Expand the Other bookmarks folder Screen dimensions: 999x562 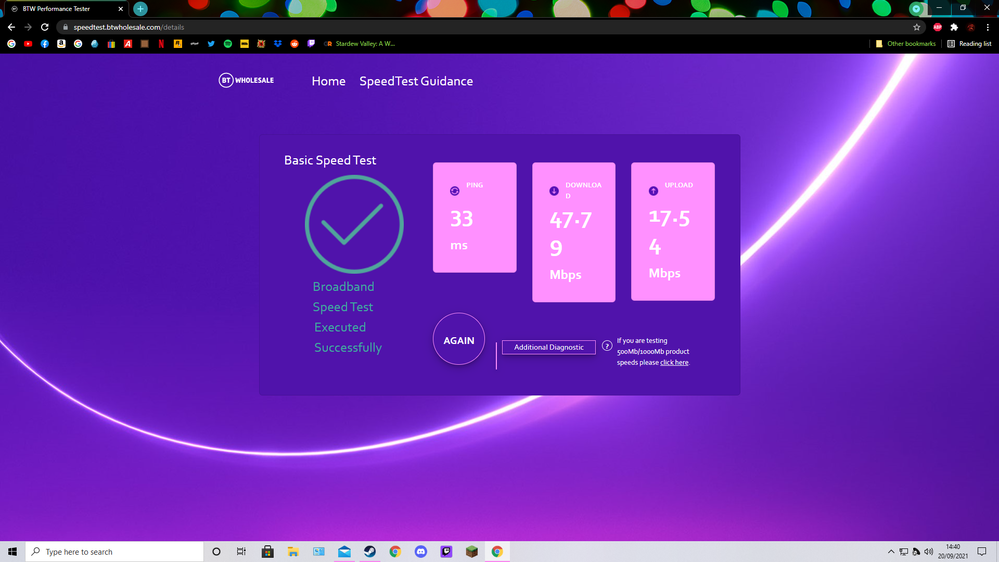(908, 44)
